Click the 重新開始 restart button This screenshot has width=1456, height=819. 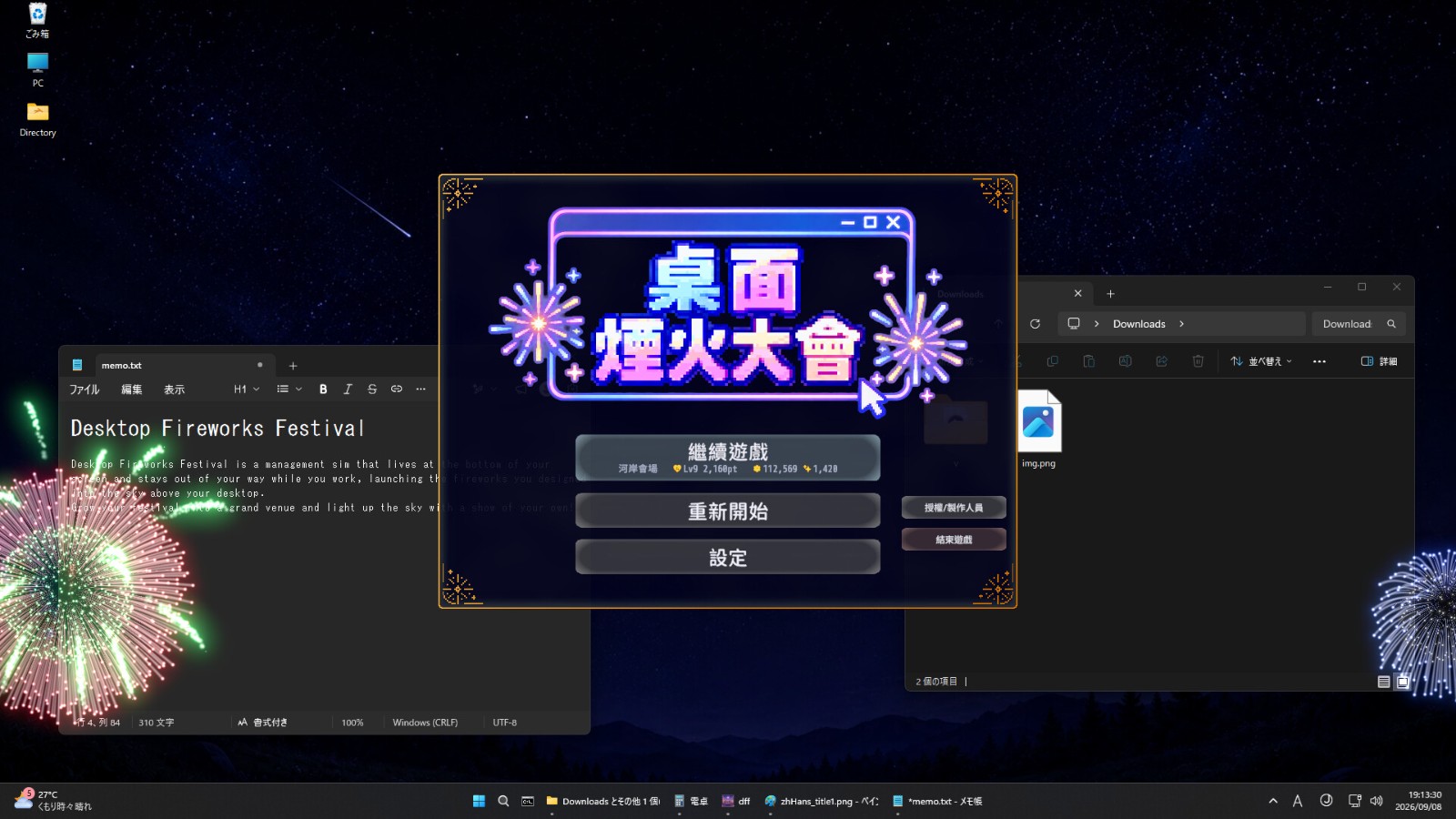[x=727, y=511]
